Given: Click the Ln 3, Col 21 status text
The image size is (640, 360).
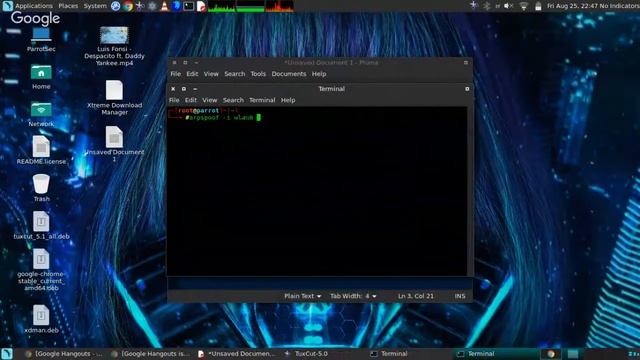Looking at the screenshot, I should [416, 296].
